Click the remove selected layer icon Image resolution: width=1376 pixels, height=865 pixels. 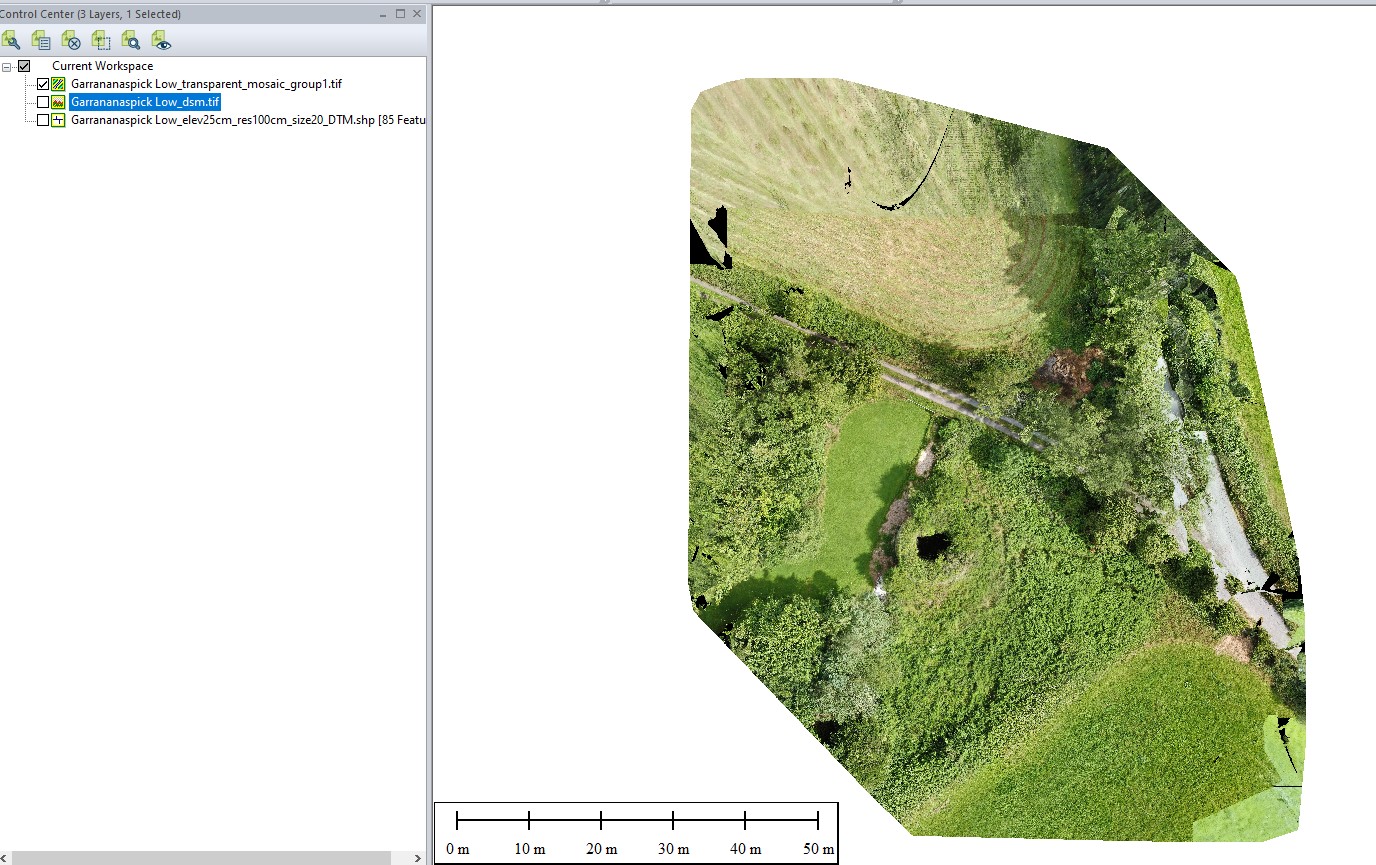click(71, 40)
